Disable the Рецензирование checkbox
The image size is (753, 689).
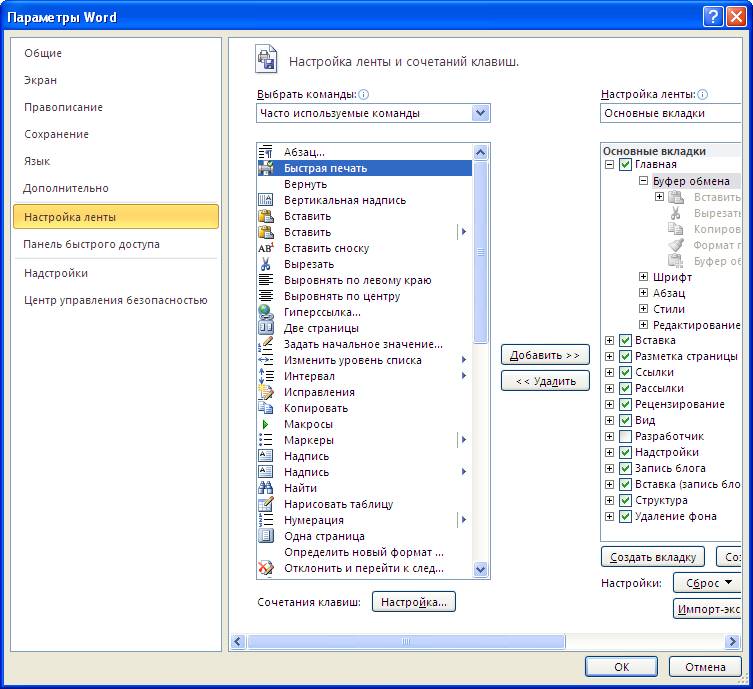625,404
